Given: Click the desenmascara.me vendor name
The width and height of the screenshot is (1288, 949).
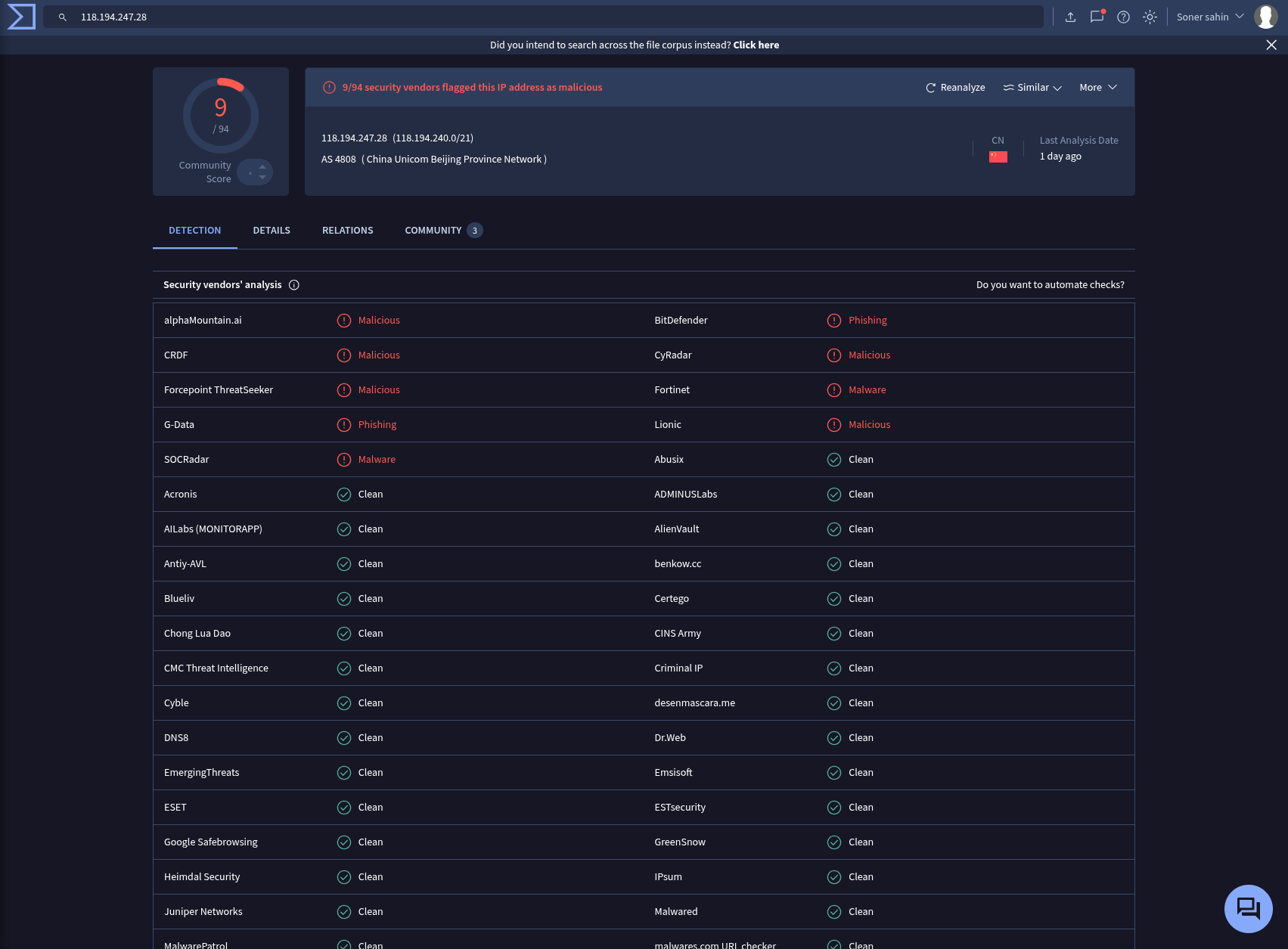Looking at the screenshot, I should click(x=695, y=703).
